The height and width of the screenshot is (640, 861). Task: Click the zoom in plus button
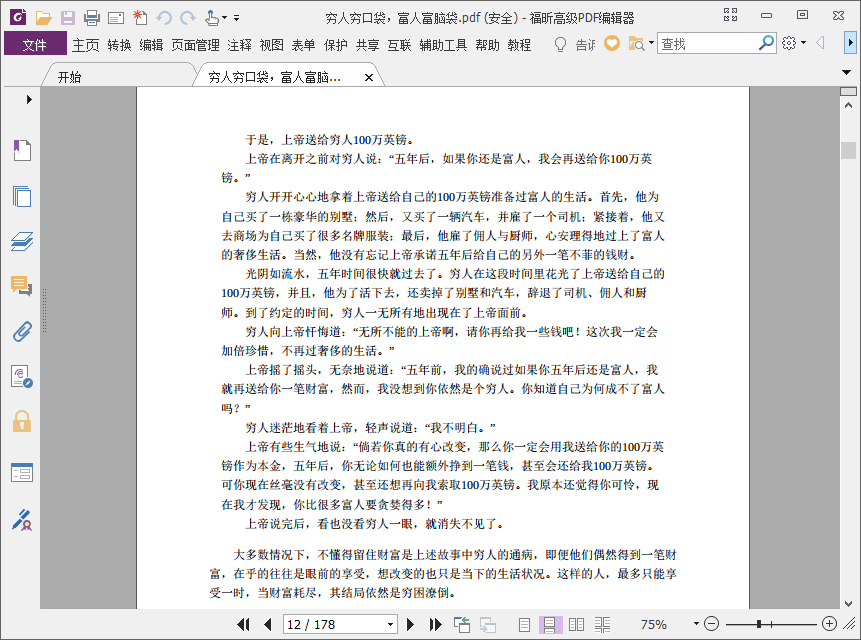point(829,624)
